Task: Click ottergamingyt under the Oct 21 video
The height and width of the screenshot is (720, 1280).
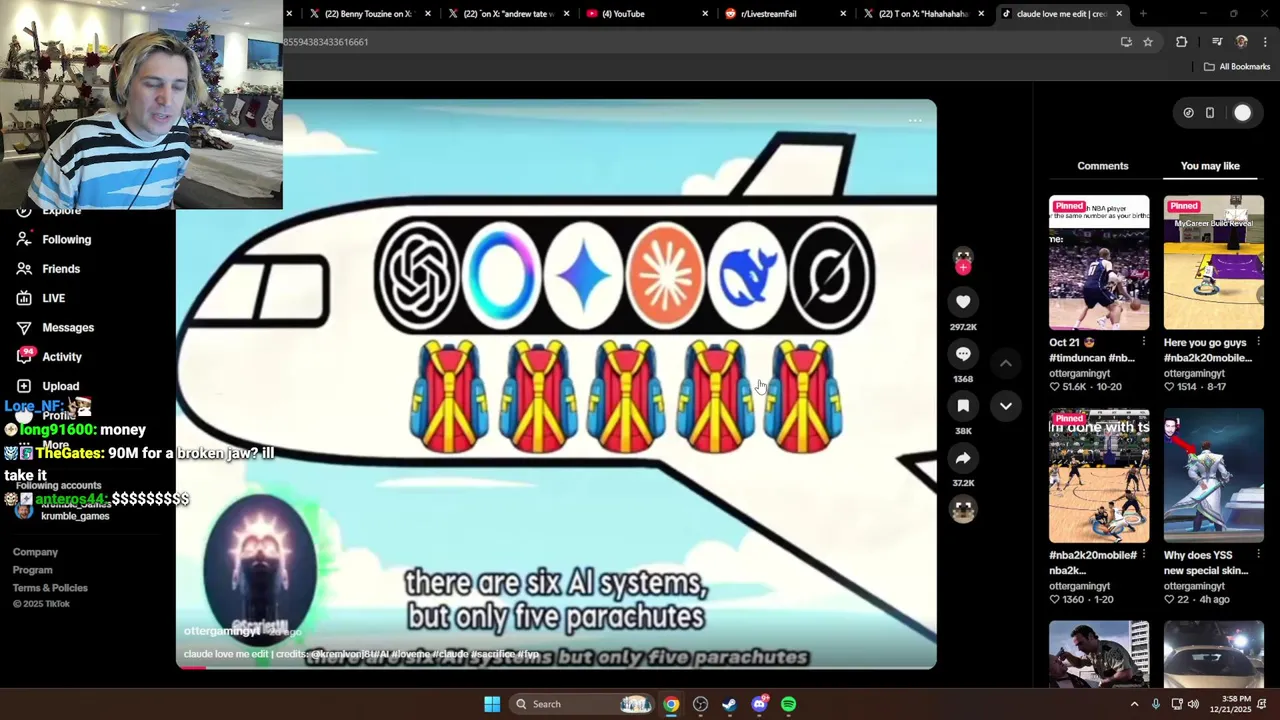Action: [1079, 374]
